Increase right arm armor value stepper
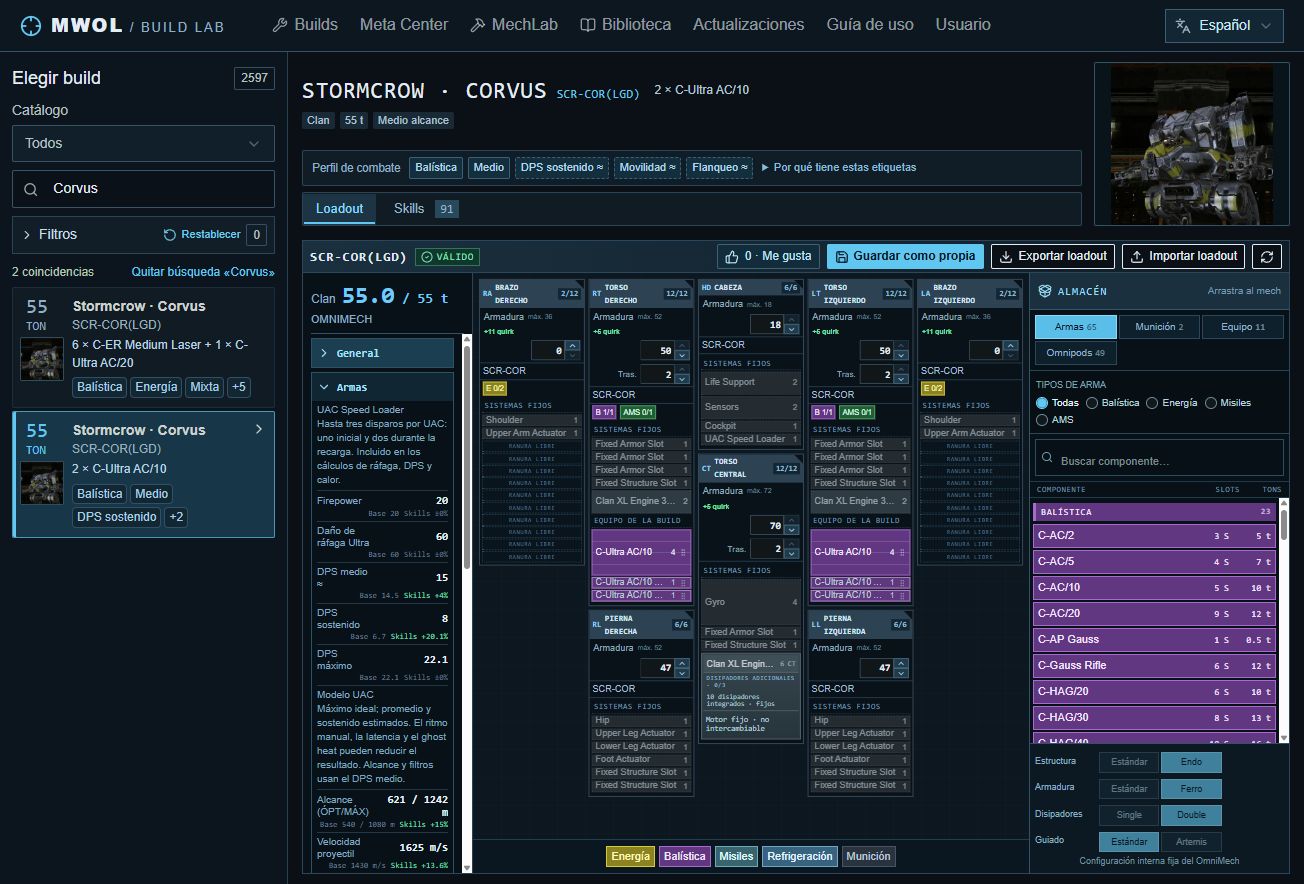1304x884 pixels. pos(573,346)
